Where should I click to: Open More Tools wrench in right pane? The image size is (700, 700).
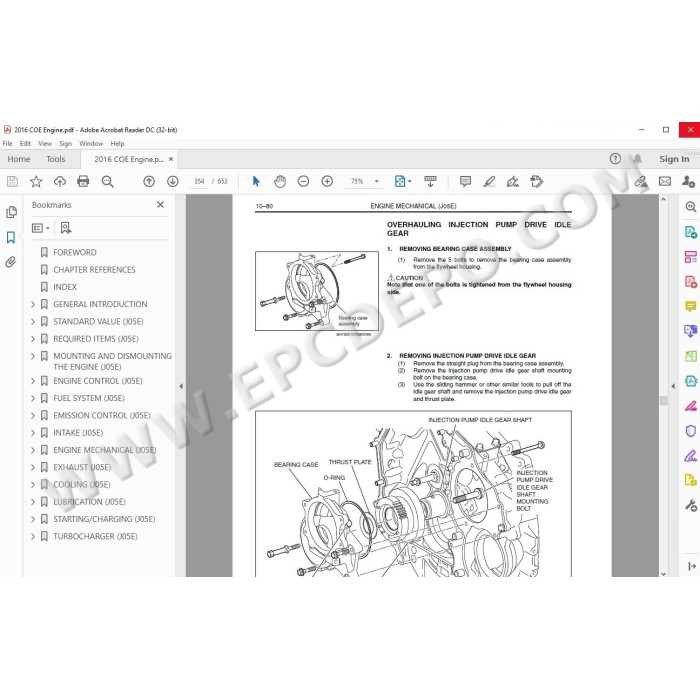point(691,505)
